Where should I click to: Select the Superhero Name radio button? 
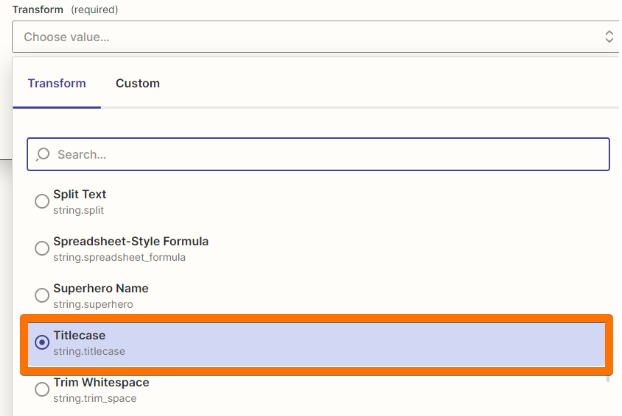pyautogui.click(x=42, y=295)
